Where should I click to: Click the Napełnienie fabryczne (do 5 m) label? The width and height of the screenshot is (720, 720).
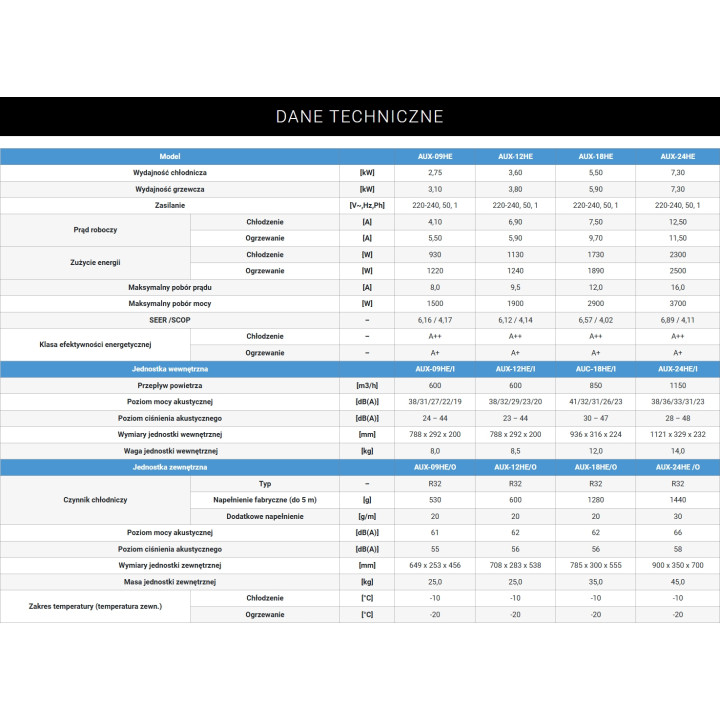pos(265,500)
